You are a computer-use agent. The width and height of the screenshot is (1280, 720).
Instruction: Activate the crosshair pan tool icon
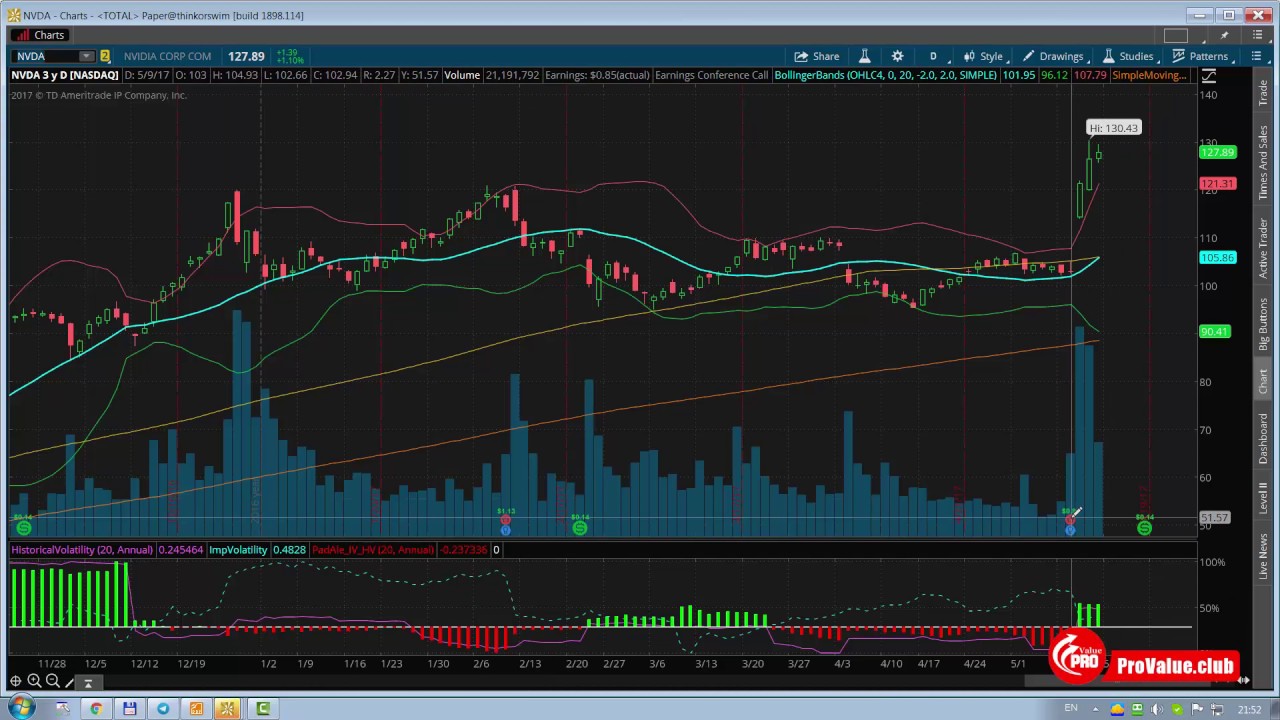[16, 681]
